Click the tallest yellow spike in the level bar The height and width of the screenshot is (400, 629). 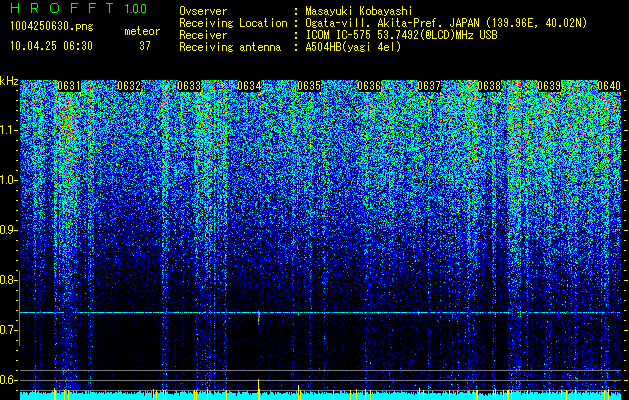pos(258,389)
